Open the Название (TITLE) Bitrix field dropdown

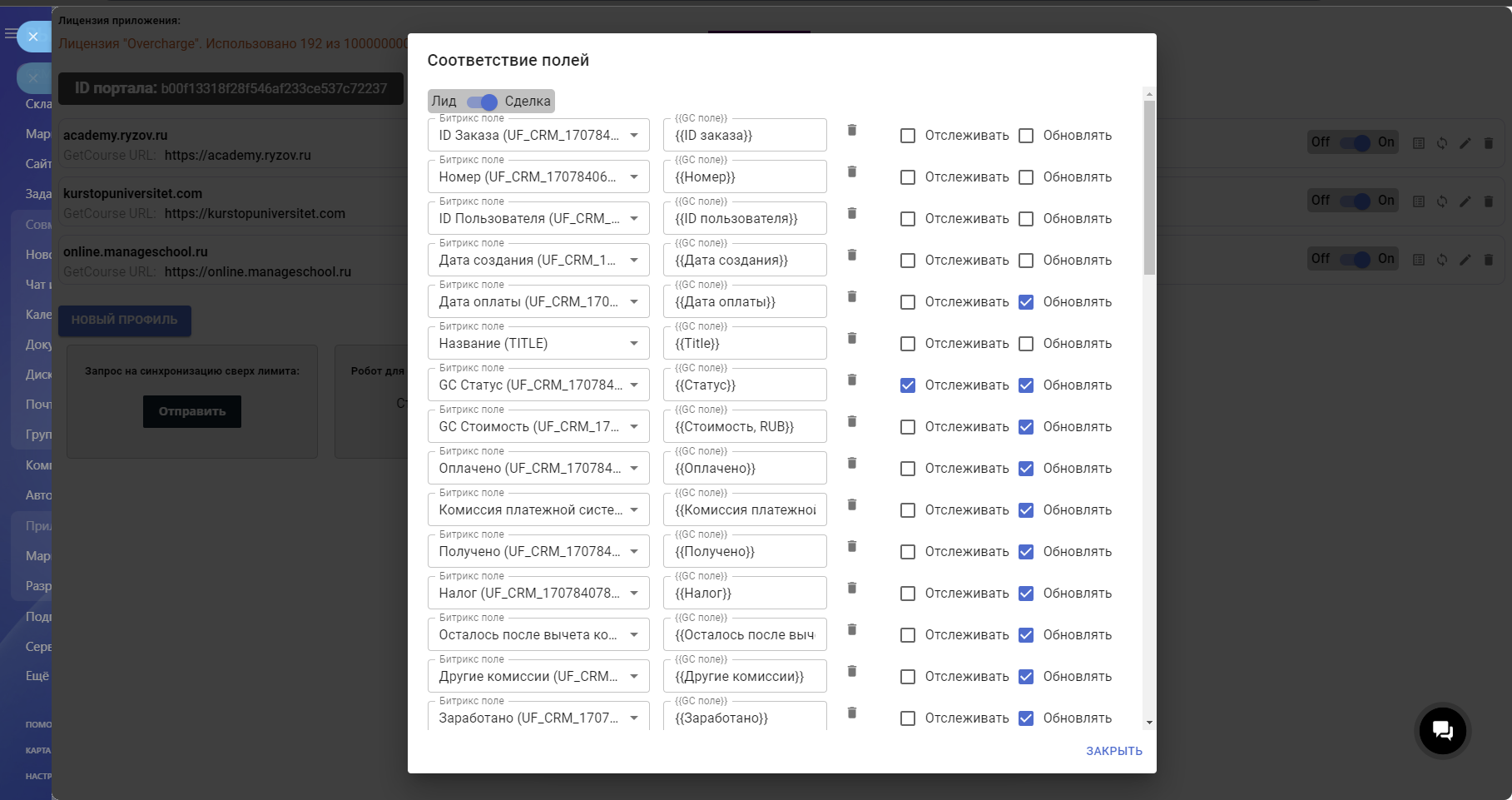[x=538, y=344]
